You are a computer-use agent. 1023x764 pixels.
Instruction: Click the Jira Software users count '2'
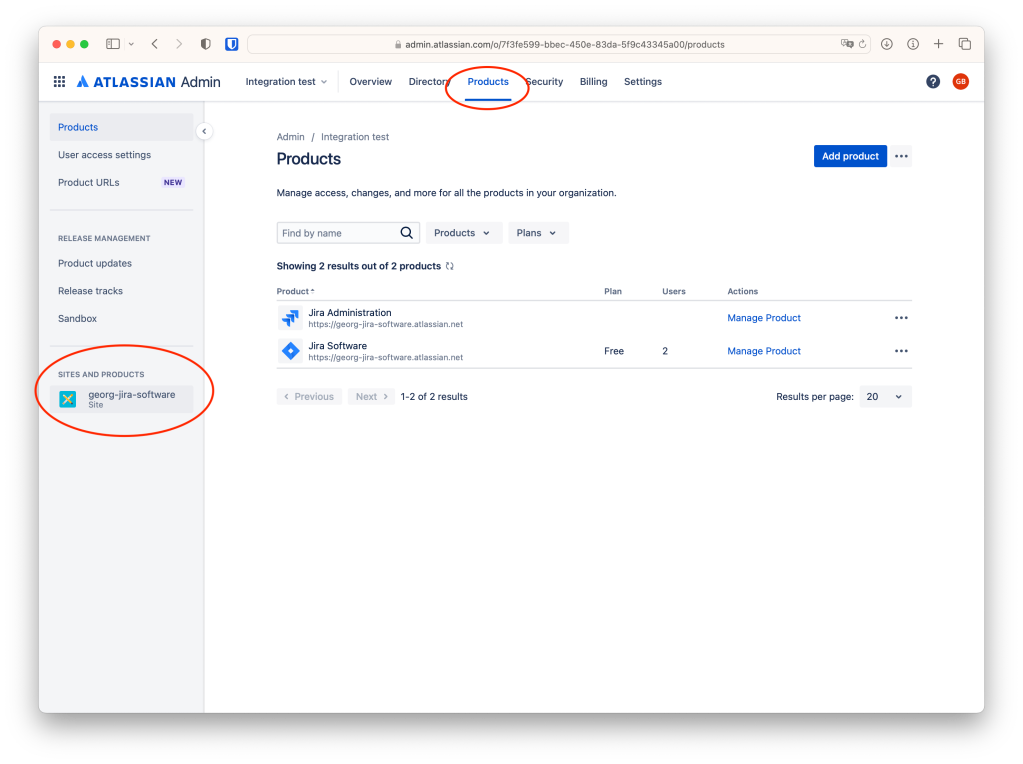click(x=665, y=351)
